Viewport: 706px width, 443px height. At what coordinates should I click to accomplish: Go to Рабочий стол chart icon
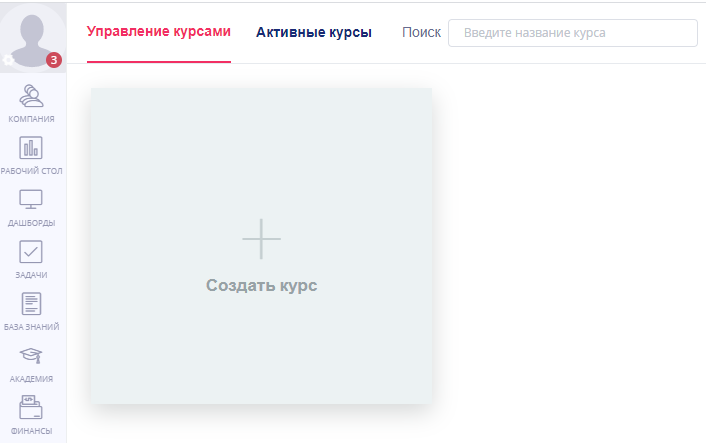click(31, 148)
